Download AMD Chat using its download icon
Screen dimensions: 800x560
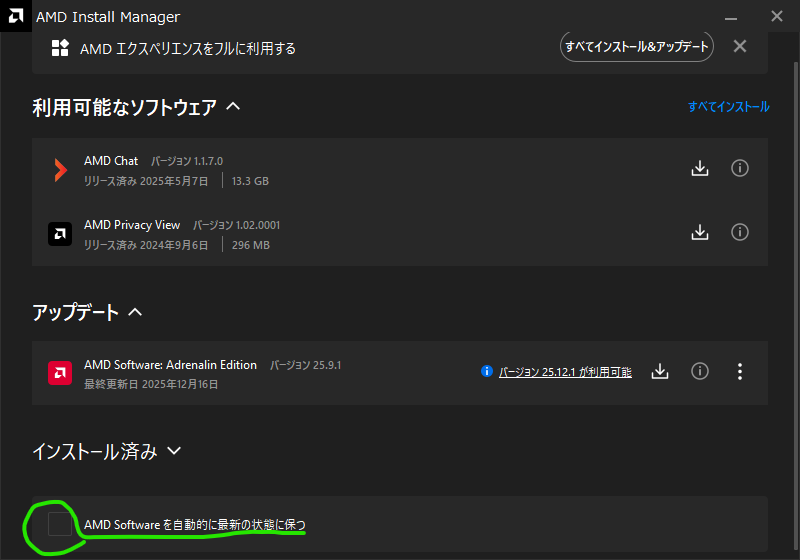699,168
